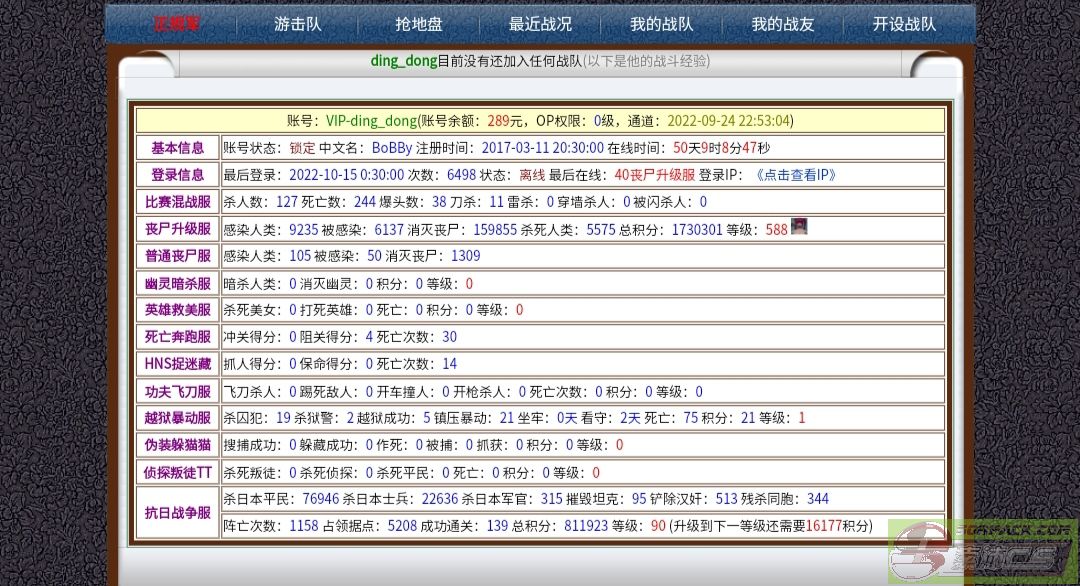Open the 我的战队 tab

click(661, 24)
